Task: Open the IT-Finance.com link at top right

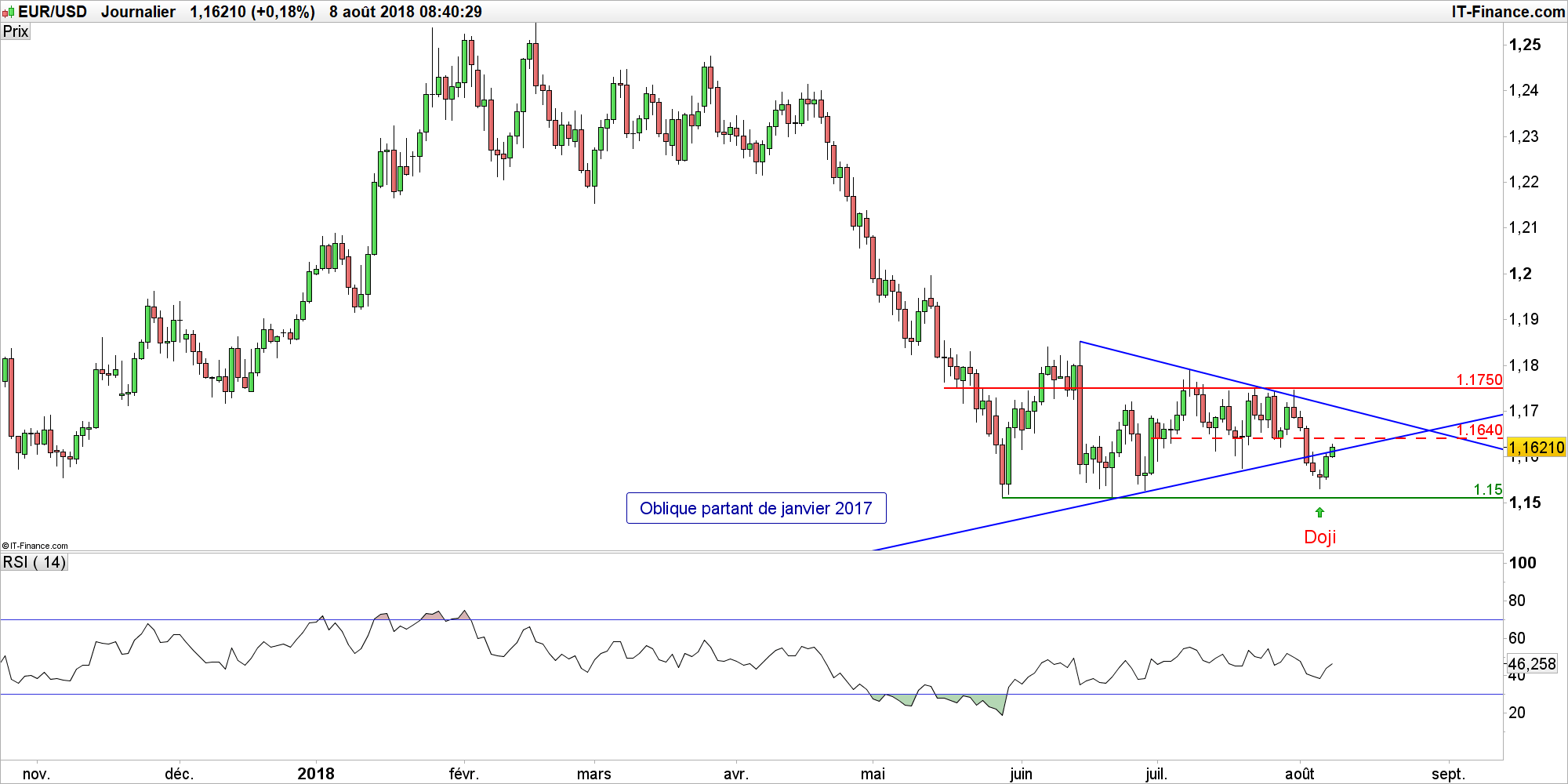Action: [x=1508, y=12]
